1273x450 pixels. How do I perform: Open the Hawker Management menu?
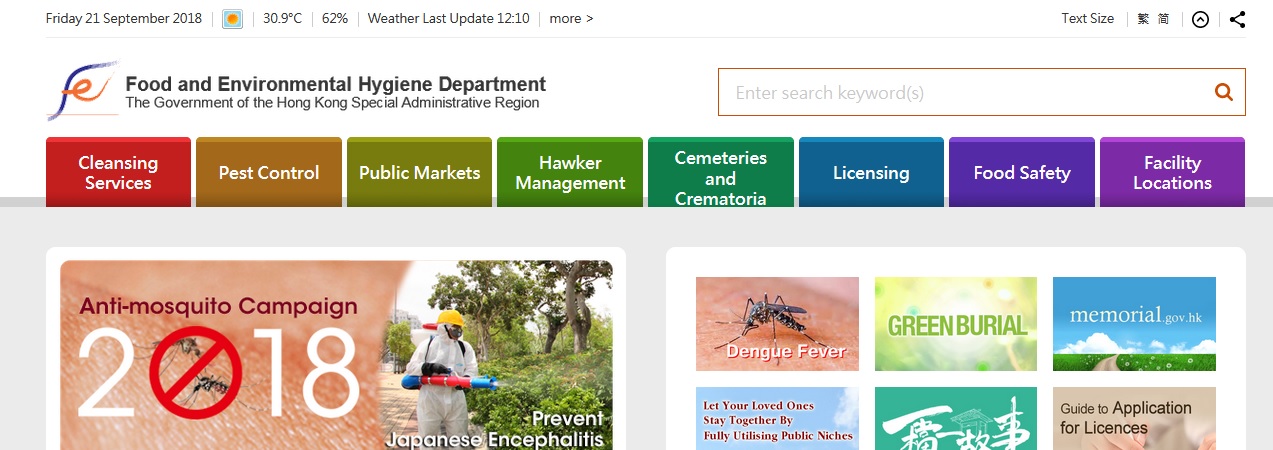[570, 172]
